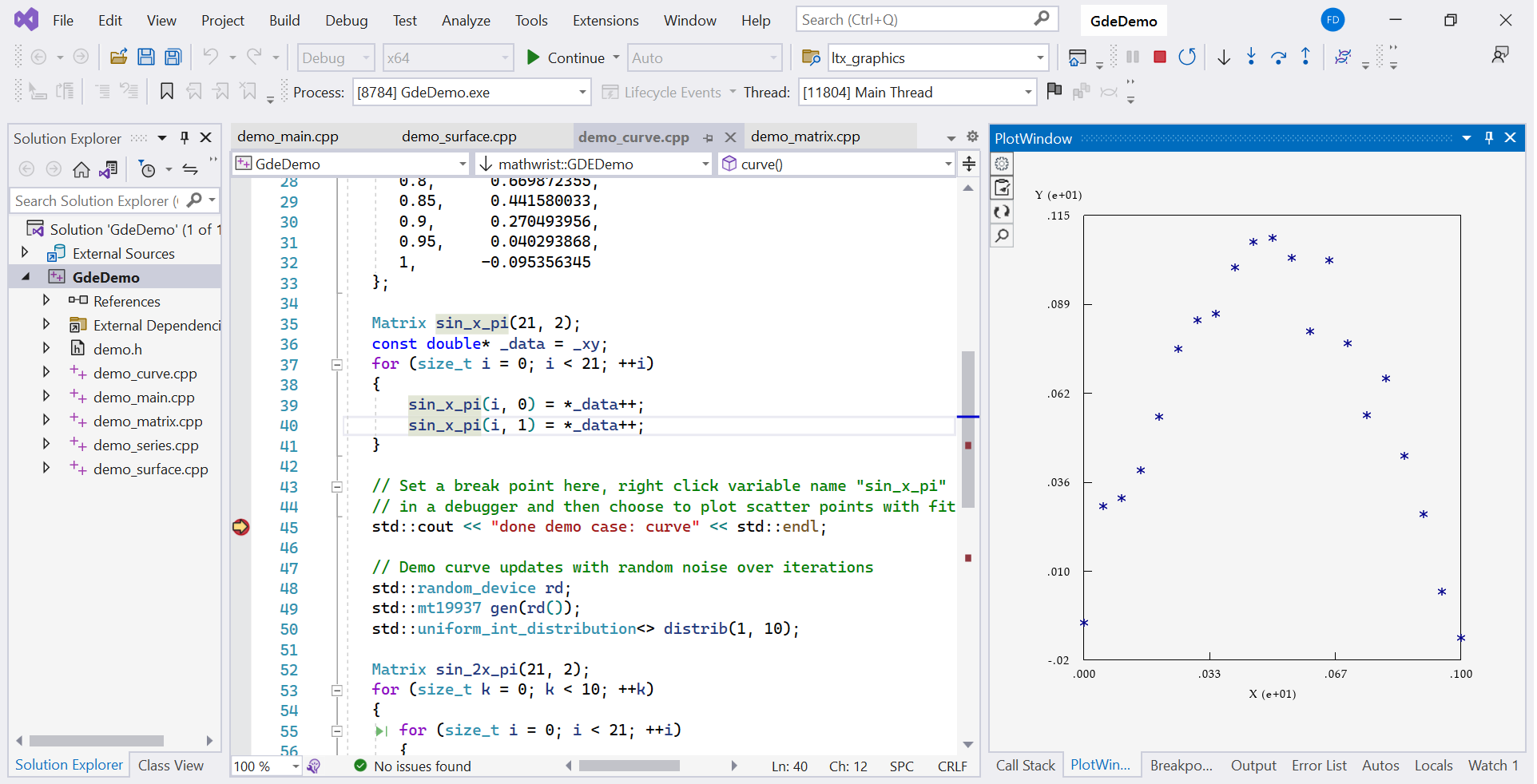Viewport: 1537px width, 784px height.
Task: Click No issues found status
Action: (x=413, y=766)
